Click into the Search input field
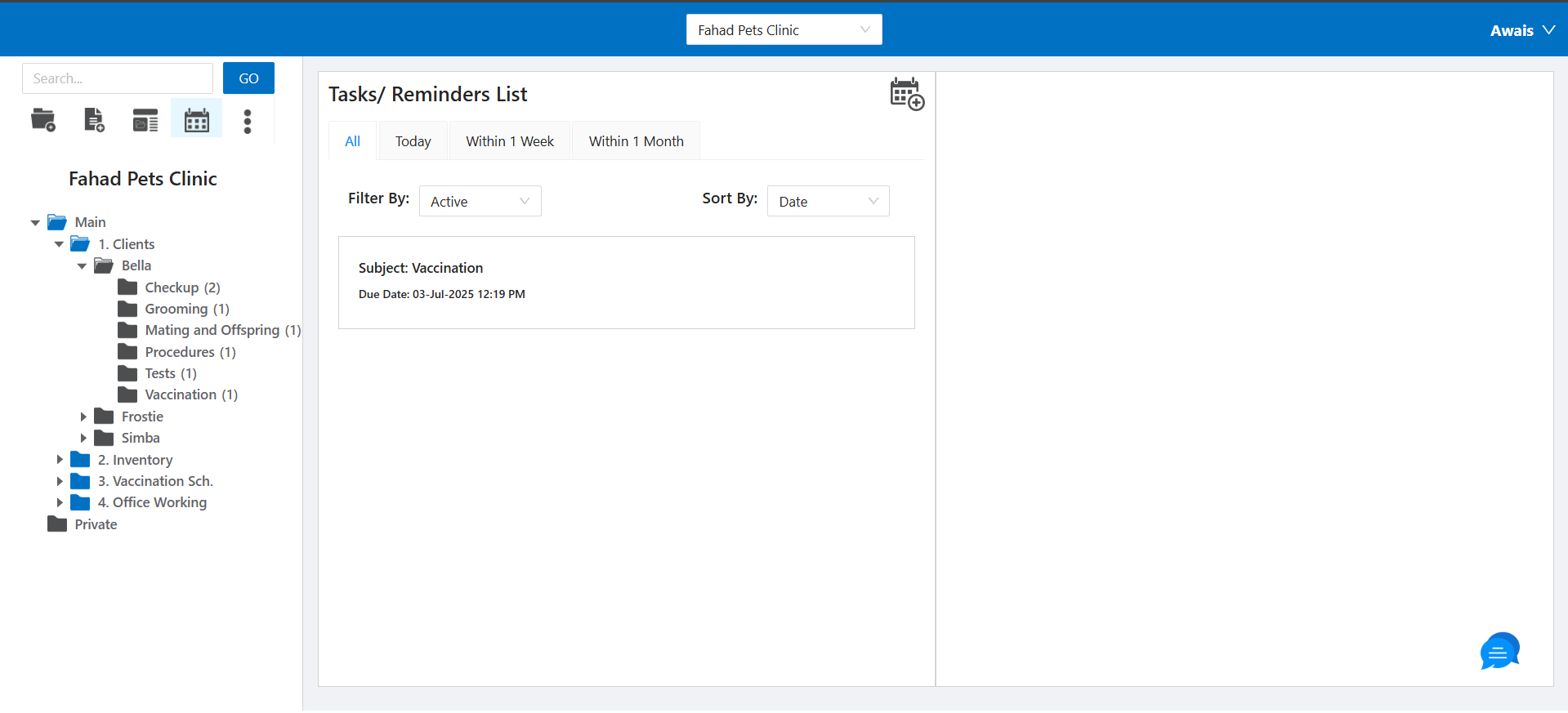 tap(118, 78)
